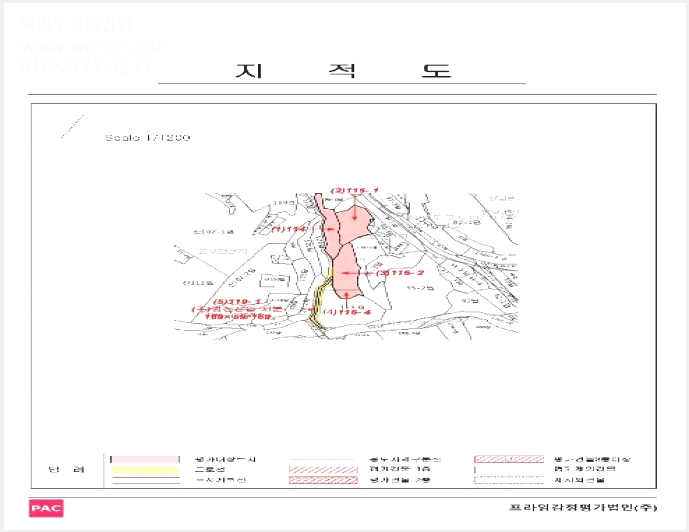
Task: Click the dashed-rectangle legend symbol
Action: click(509, 480)
